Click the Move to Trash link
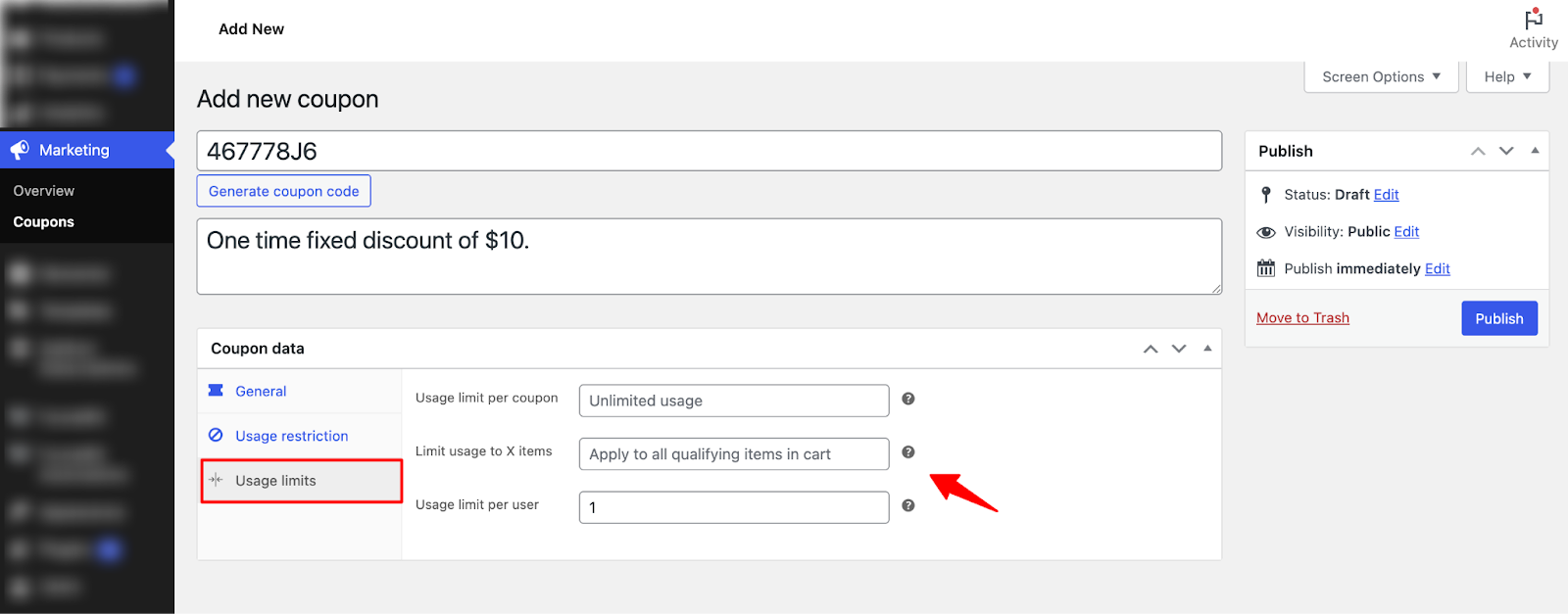1568x614 pixels. pos(1302,318)
